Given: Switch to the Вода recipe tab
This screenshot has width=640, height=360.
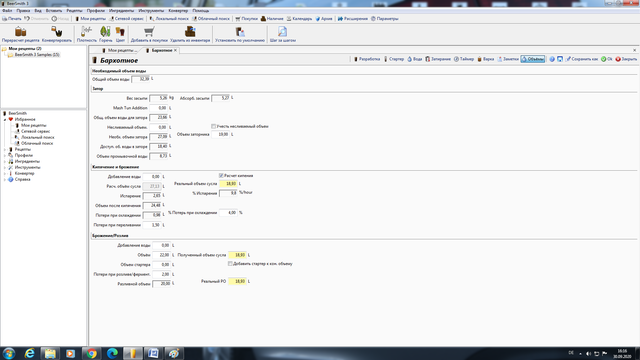Looking at the screenshot, I should coord(415,59).
